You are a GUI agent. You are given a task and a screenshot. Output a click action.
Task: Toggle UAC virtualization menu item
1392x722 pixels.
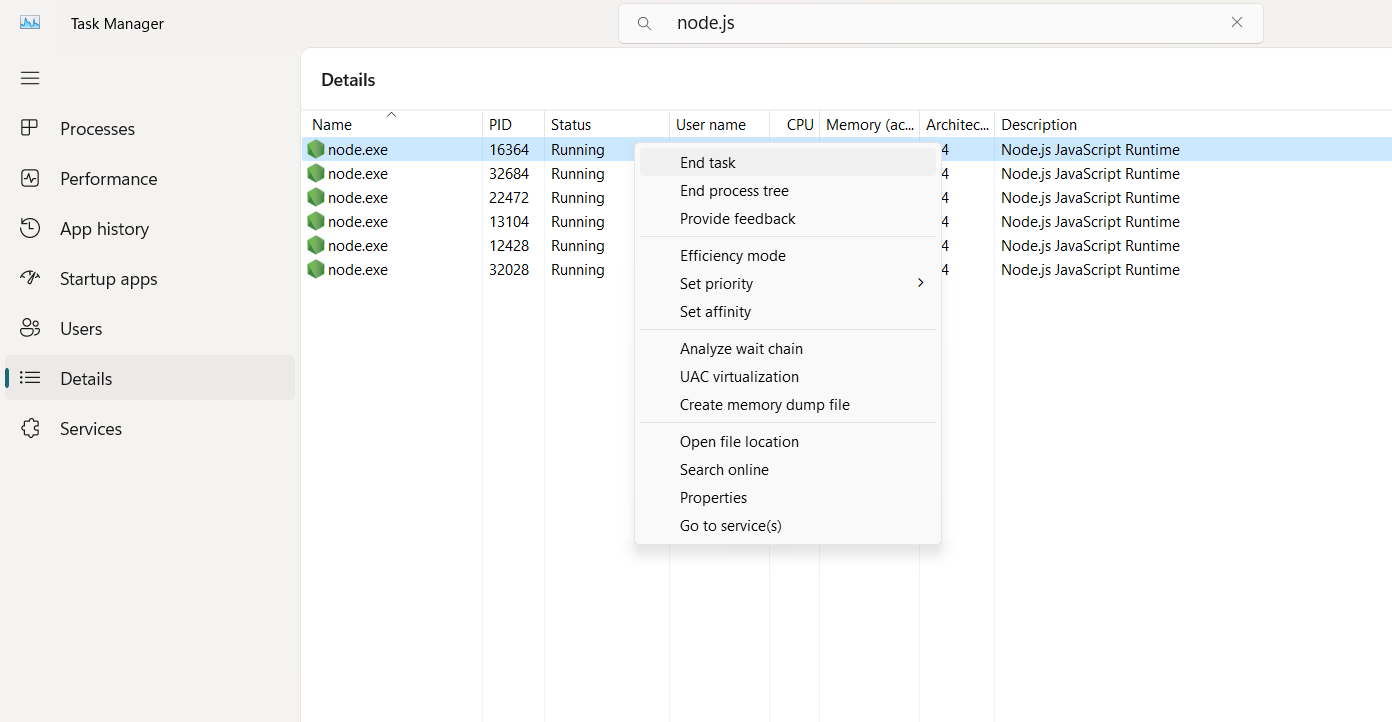[788, 376]
